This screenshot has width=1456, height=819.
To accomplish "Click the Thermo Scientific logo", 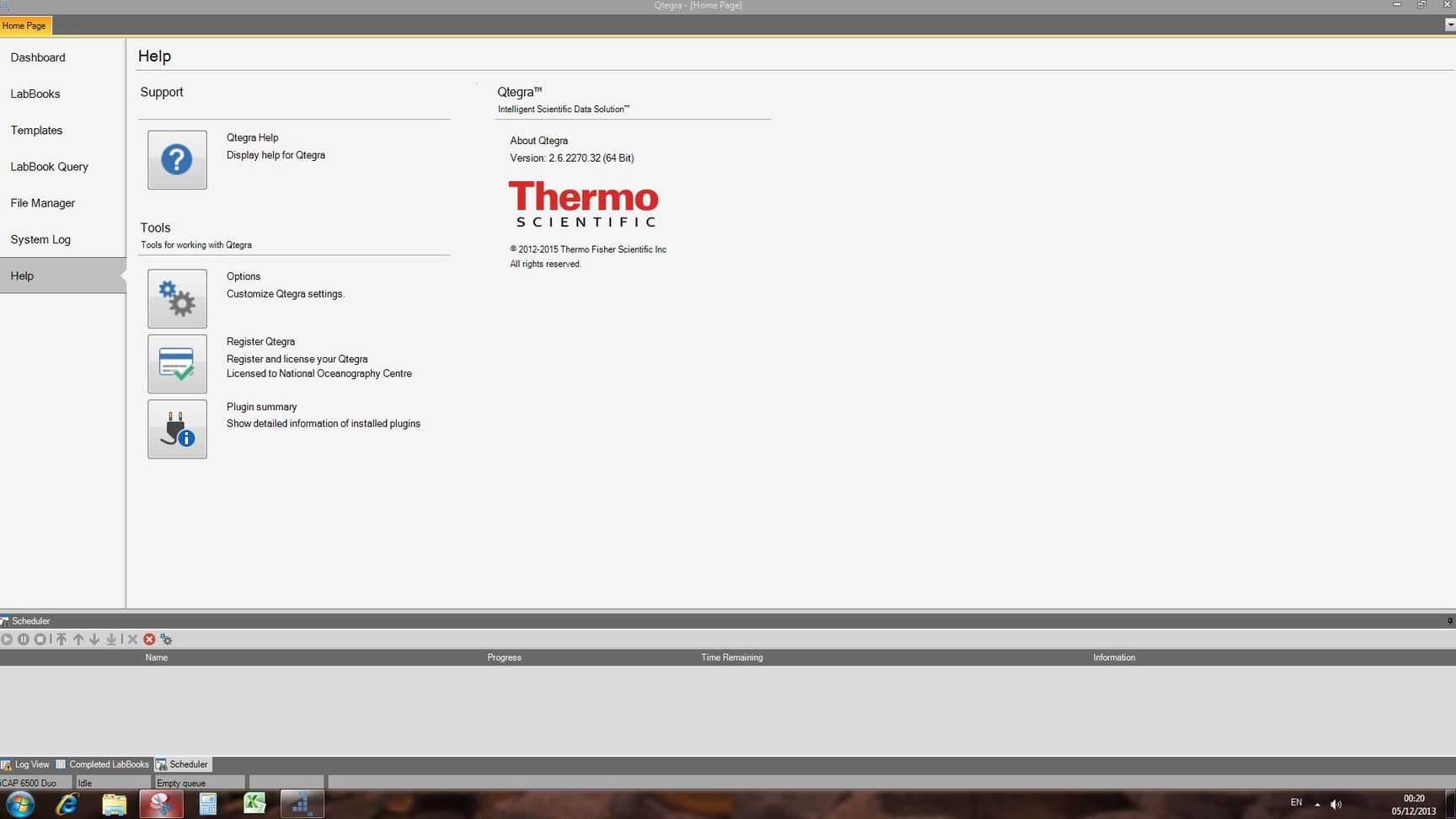I will pos(583,204).
